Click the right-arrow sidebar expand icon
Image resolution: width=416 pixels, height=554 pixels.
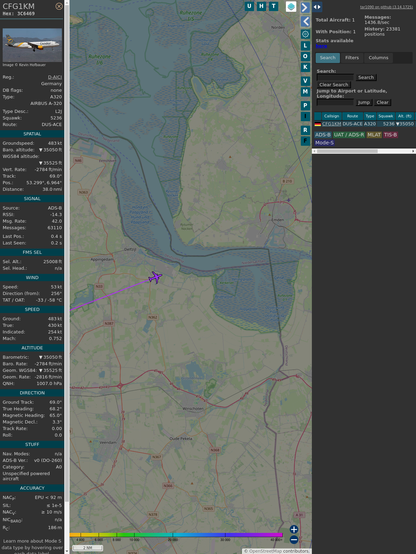tap(305, 7)
